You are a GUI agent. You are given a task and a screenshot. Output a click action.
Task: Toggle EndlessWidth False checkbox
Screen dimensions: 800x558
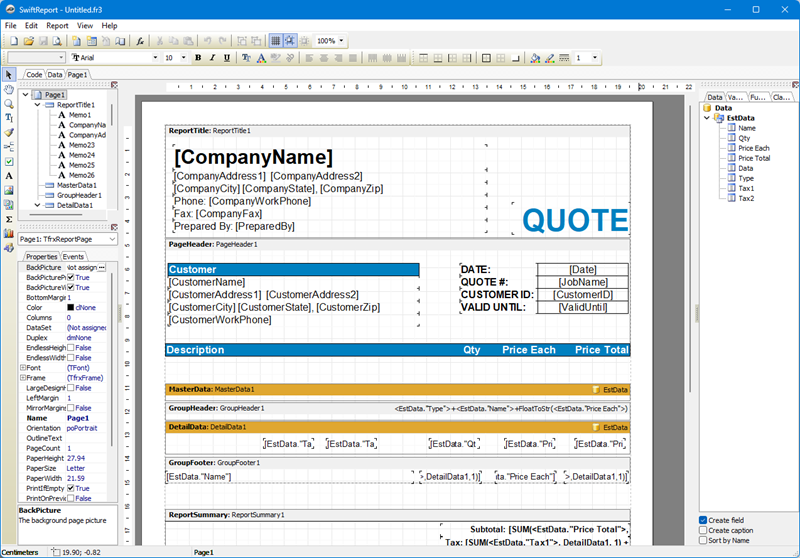(71, 358)
